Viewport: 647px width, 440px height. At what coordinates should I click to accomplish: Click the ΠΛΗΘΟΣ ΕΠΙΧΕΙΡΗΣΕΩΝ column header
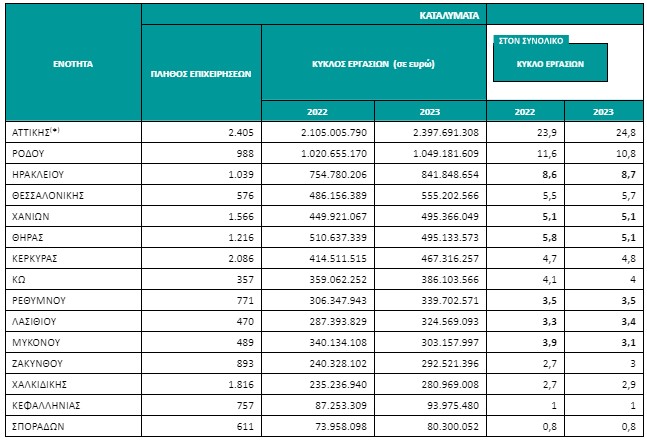click(200, 73)
